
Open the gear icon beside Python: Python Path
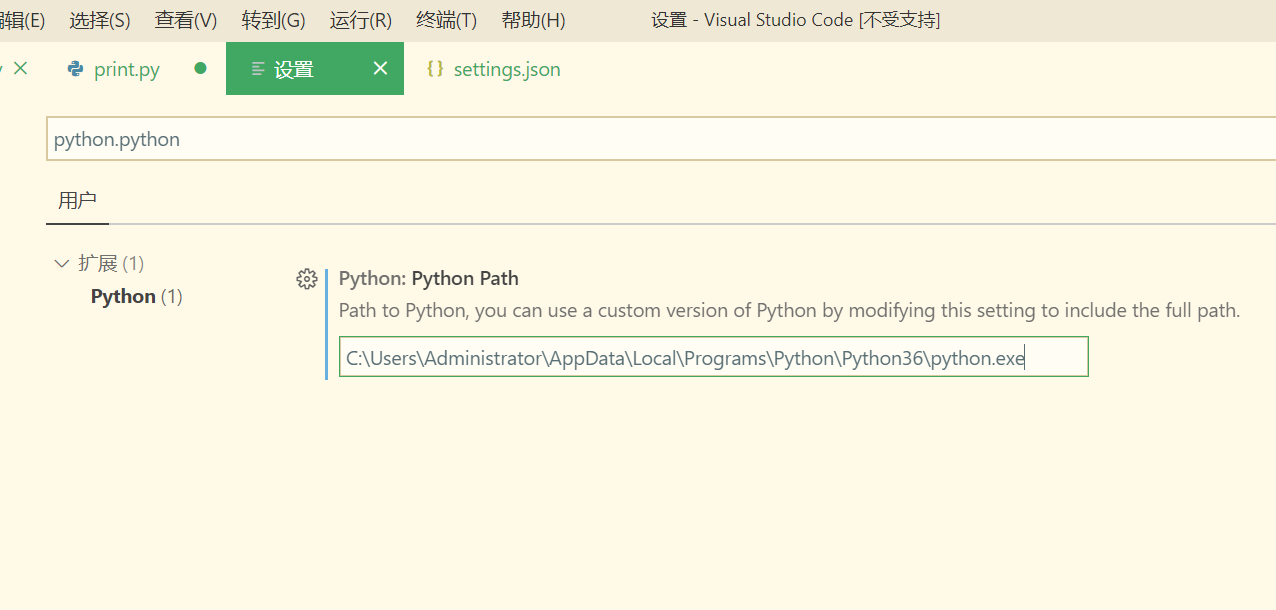(306, 279)
